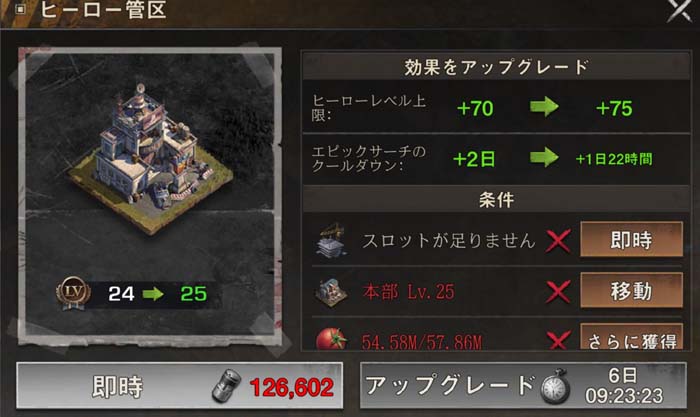Select the 効果をアップグレード header
The height and width of the screenshot is (417, 700).
[x=496, y=67]
